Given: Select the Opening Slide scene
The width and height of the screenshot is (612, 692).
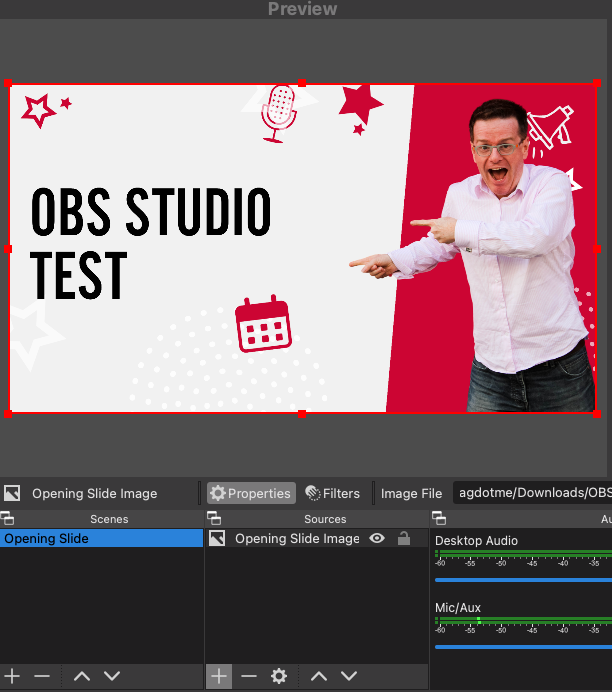Looking at the screenshot, I should coord(101,538).
